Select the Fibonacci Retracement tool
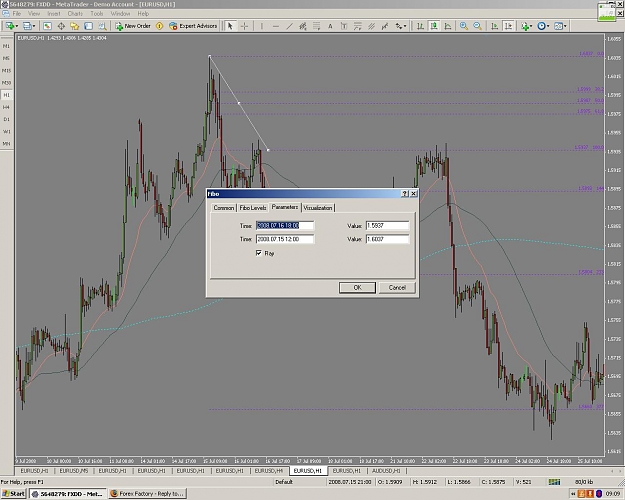Image resolution: width=625 pixels, height=500 pixels. pyautogui.click(x=316, y=26)
